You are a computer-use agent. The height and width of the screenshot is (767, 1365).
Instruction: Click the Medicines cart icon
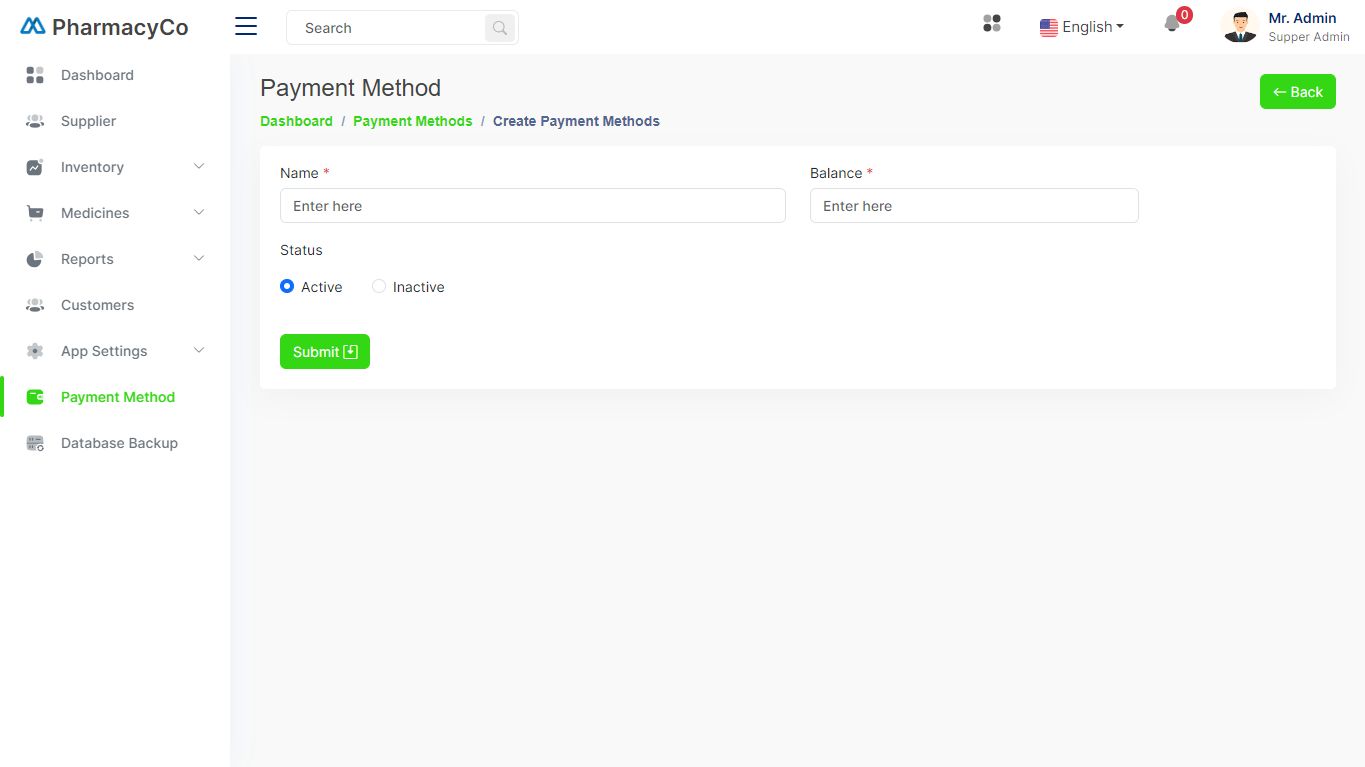[35, 213]
